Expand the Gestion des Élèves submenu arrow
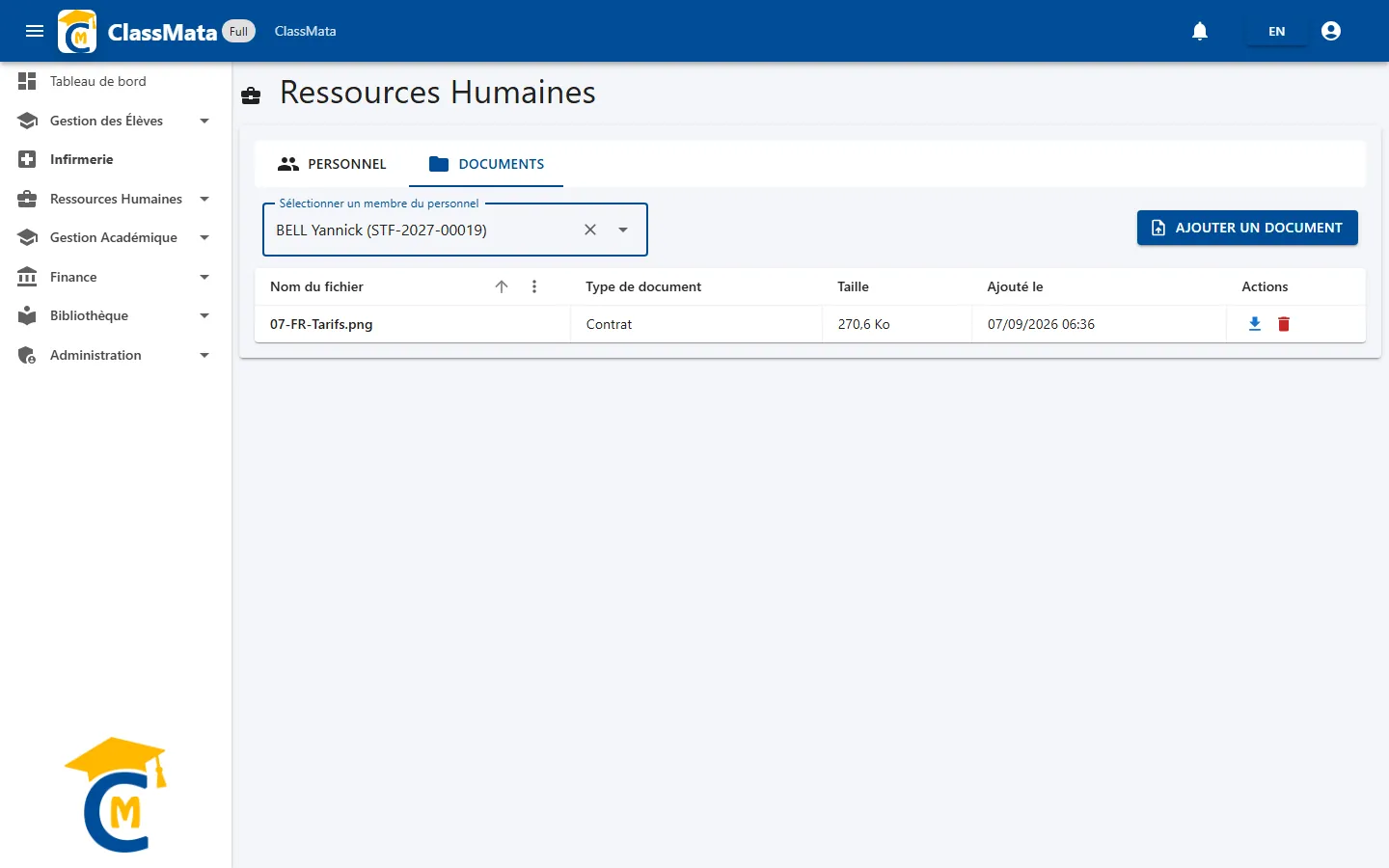Image resolution: width=1389 pixels, height=868 pixels. [204, 121]
